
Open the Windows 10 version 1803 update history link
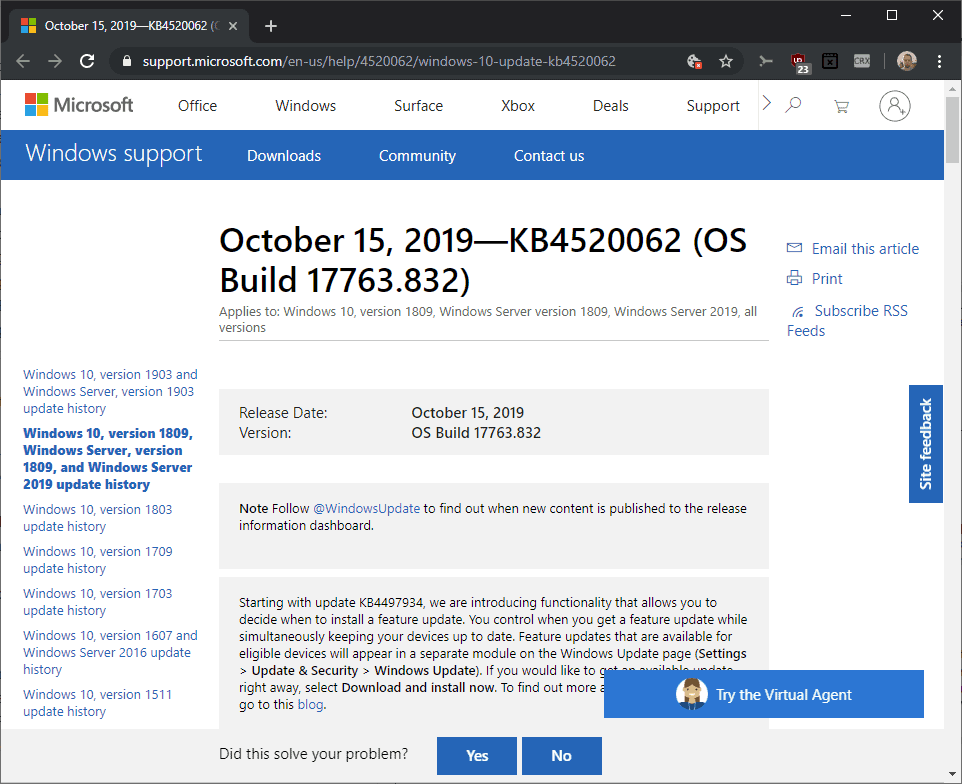pos(97,517)
